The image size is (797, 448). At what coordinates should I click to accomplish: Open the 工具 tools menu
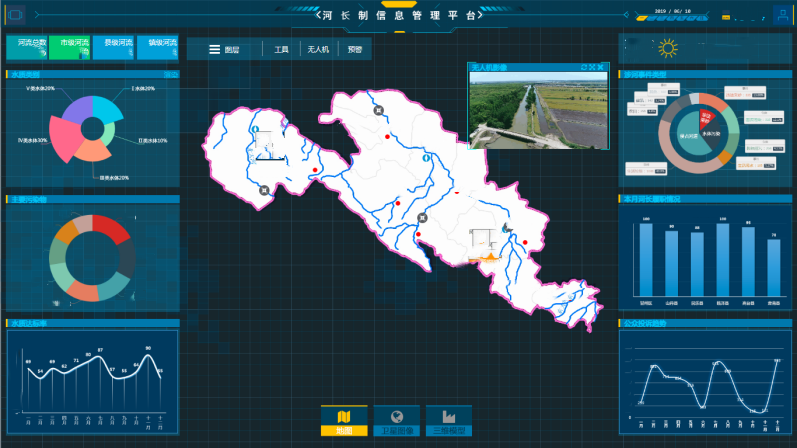[281, 48]
